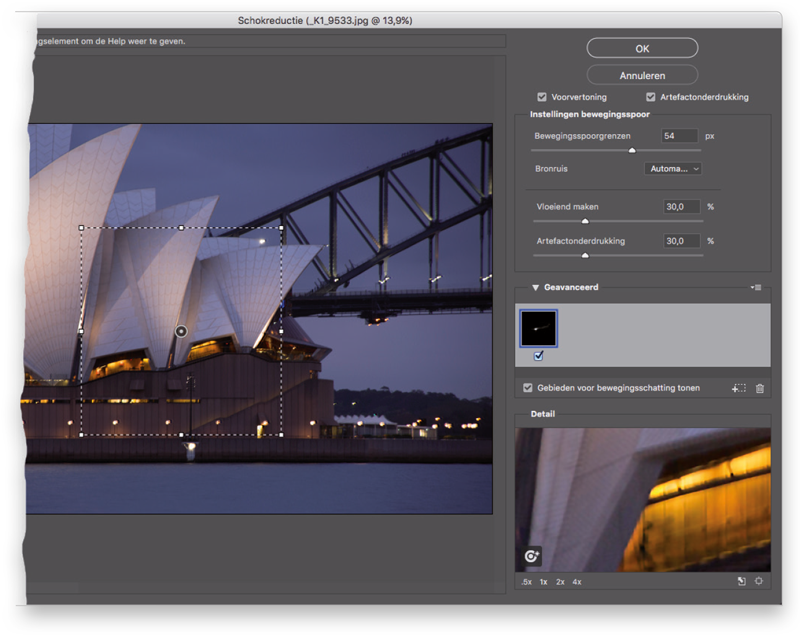
Task: Toggle Gebieden voor bewegingsschatting tonen checkbox
Action: click(528, 388)
